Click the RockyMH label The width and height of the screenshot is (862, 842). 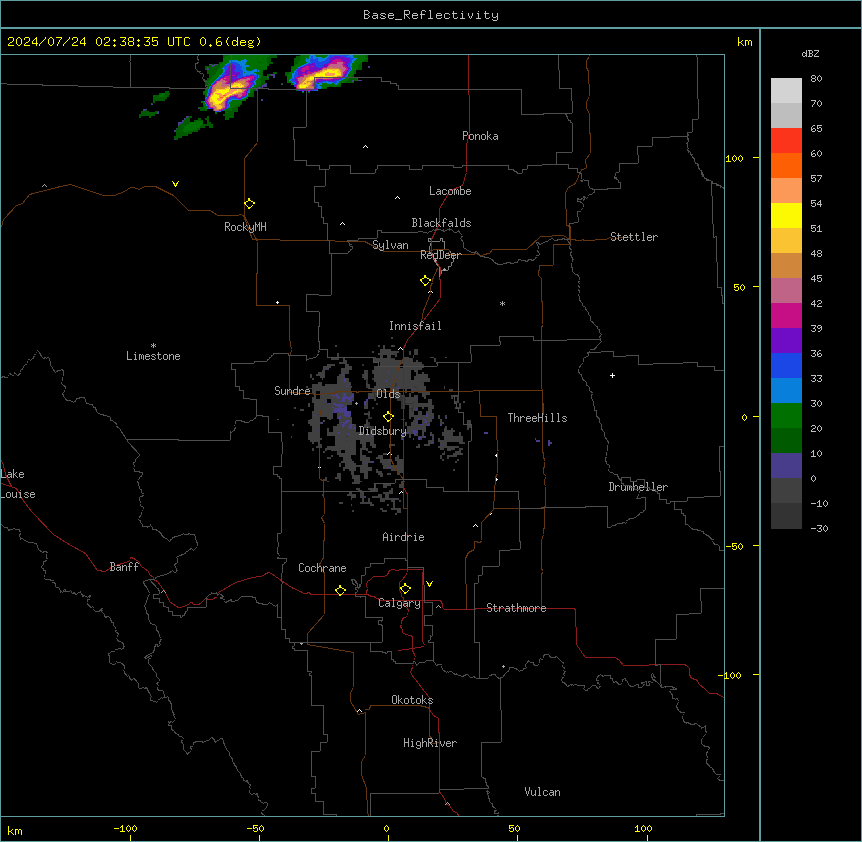point(245,227)
